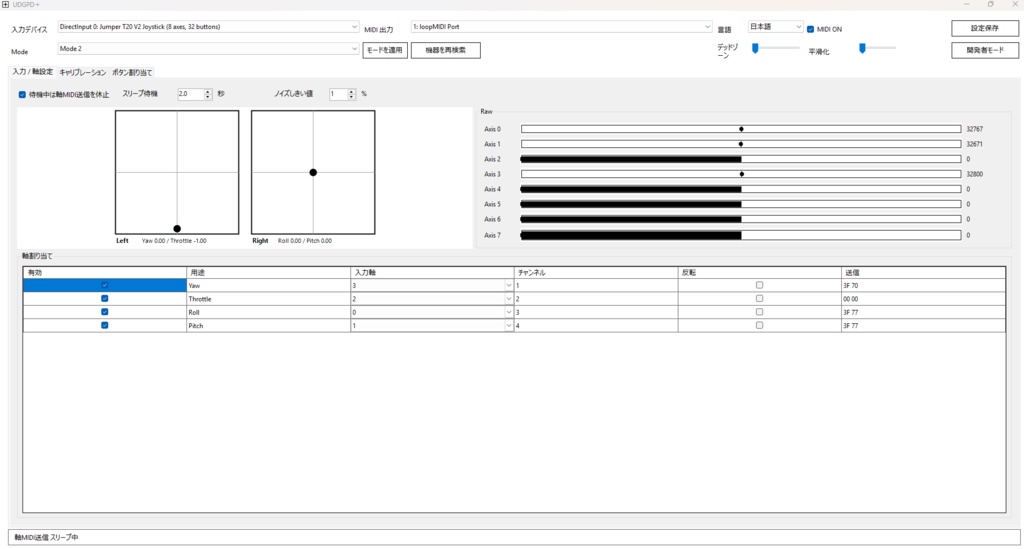
Task: Increase ノイズしきい値 with up arrow
Action: pos(351,91)
